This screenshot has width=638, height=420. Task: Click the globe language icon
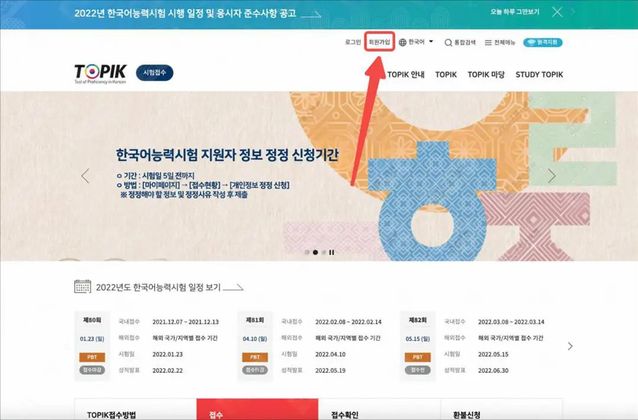coord(403,42)
